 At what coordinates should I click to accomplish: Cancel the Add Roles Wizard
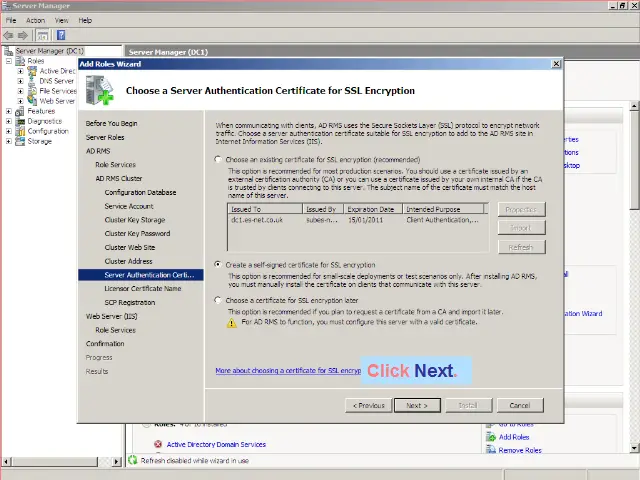click(x=520, y=405)
